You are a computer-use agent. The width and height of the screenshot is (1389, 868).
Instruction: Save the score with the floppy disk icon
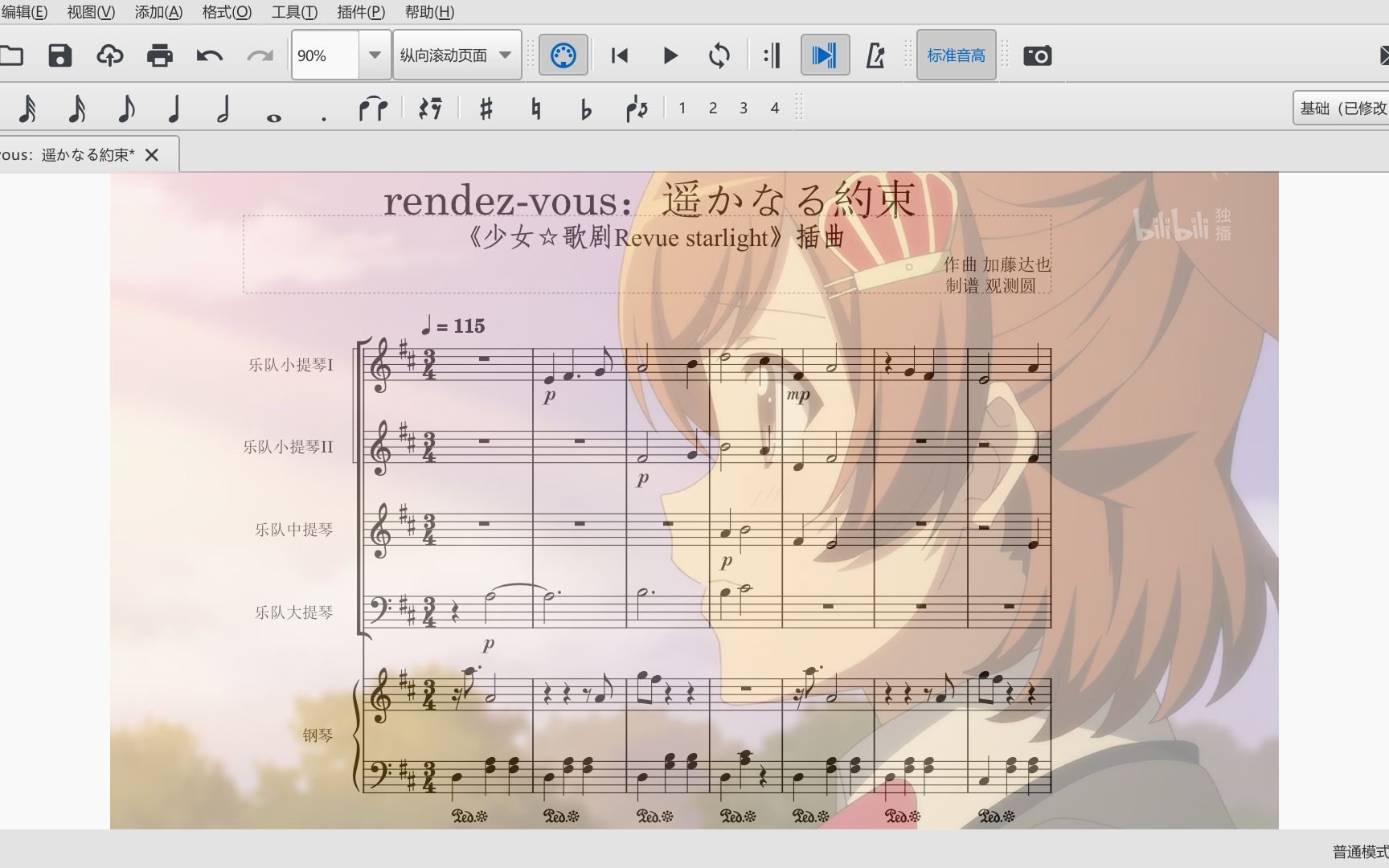pyautogui.click(x=60, y=55)
